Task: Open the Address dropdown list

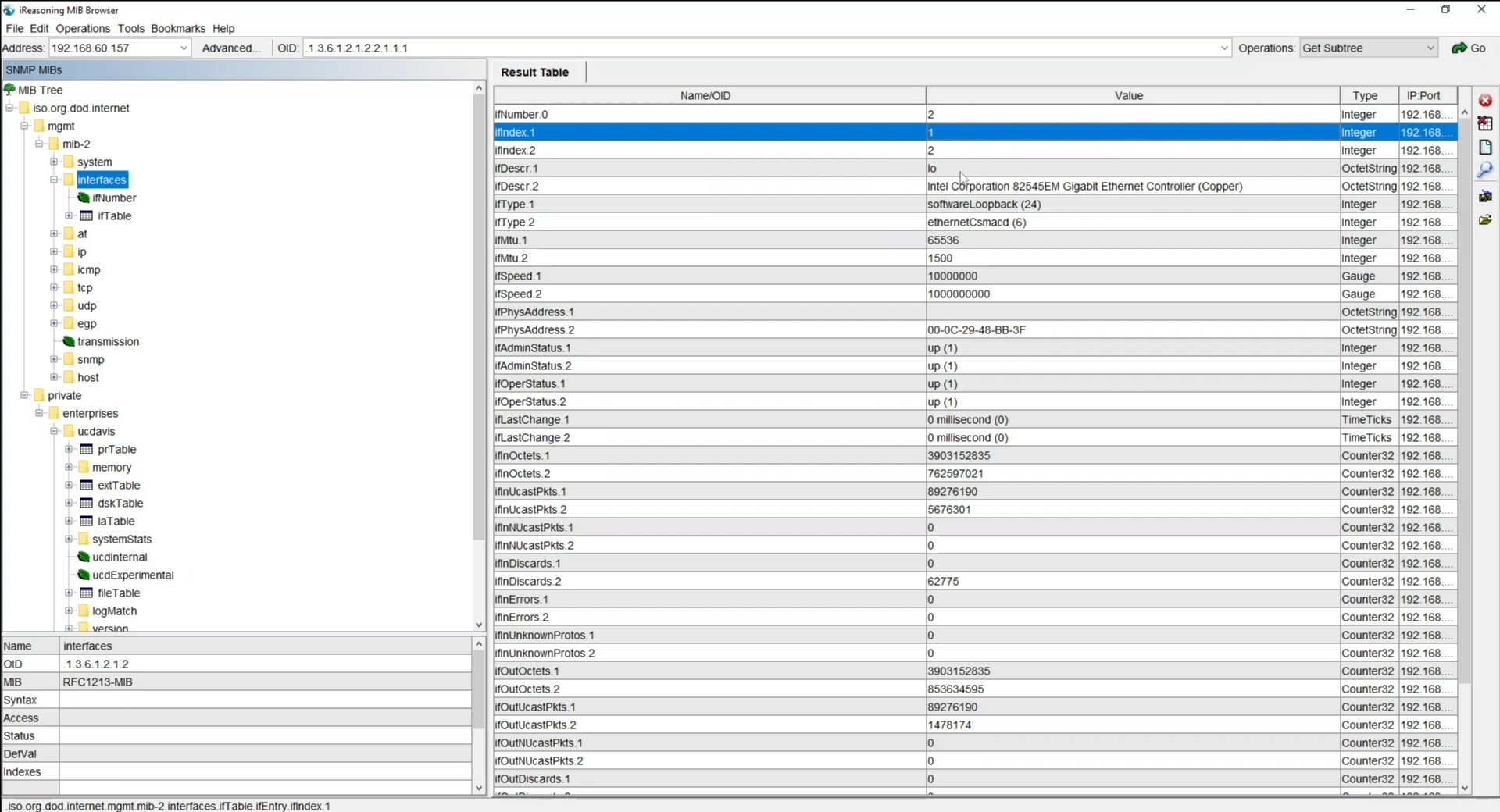Action: click(184, 48)
